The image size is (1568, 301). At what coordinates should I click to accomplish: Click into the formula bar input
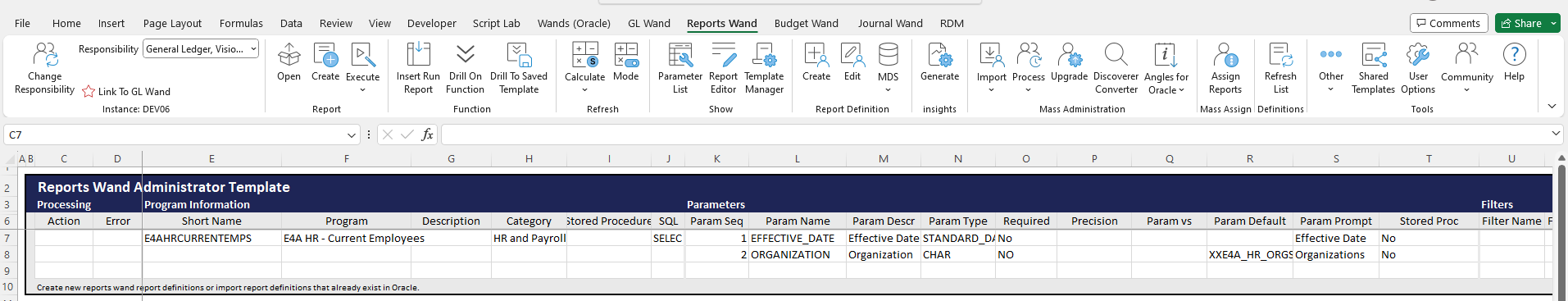click(x=996, y=135)
